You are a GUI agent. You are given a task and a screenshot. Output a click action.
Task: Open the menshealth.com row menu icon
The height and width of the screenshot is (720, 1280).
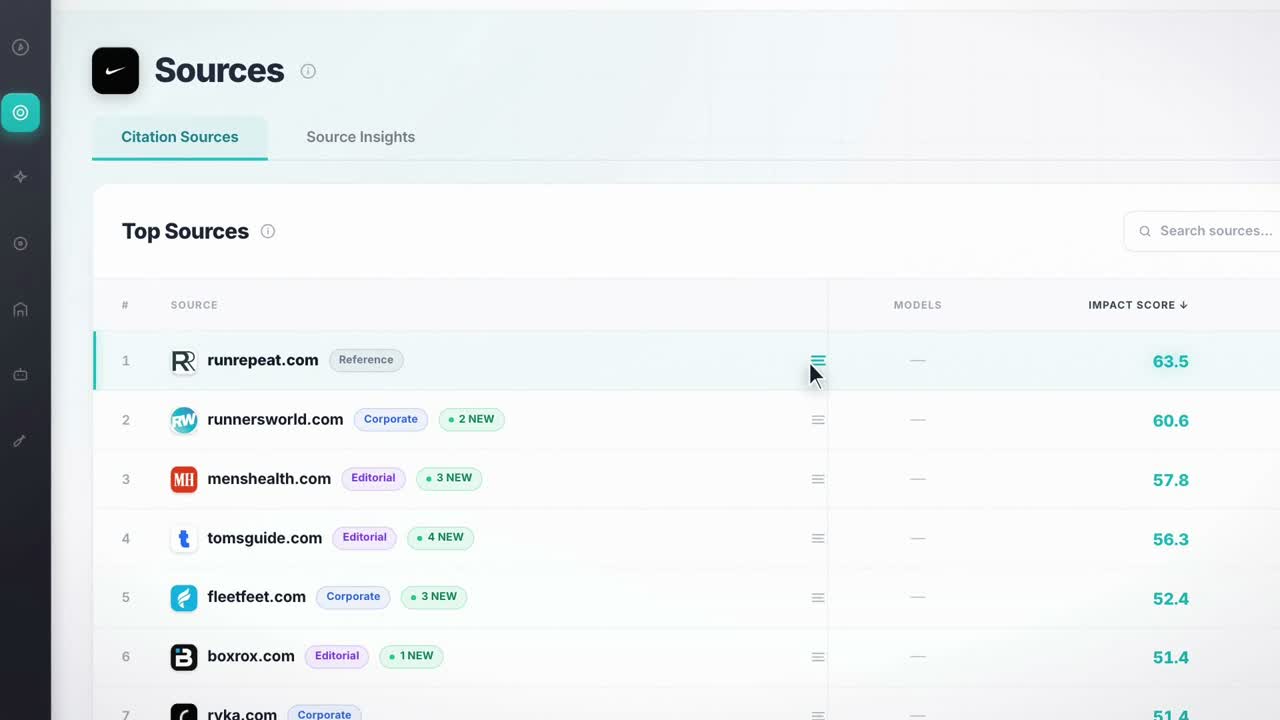(x=818, y=479)
